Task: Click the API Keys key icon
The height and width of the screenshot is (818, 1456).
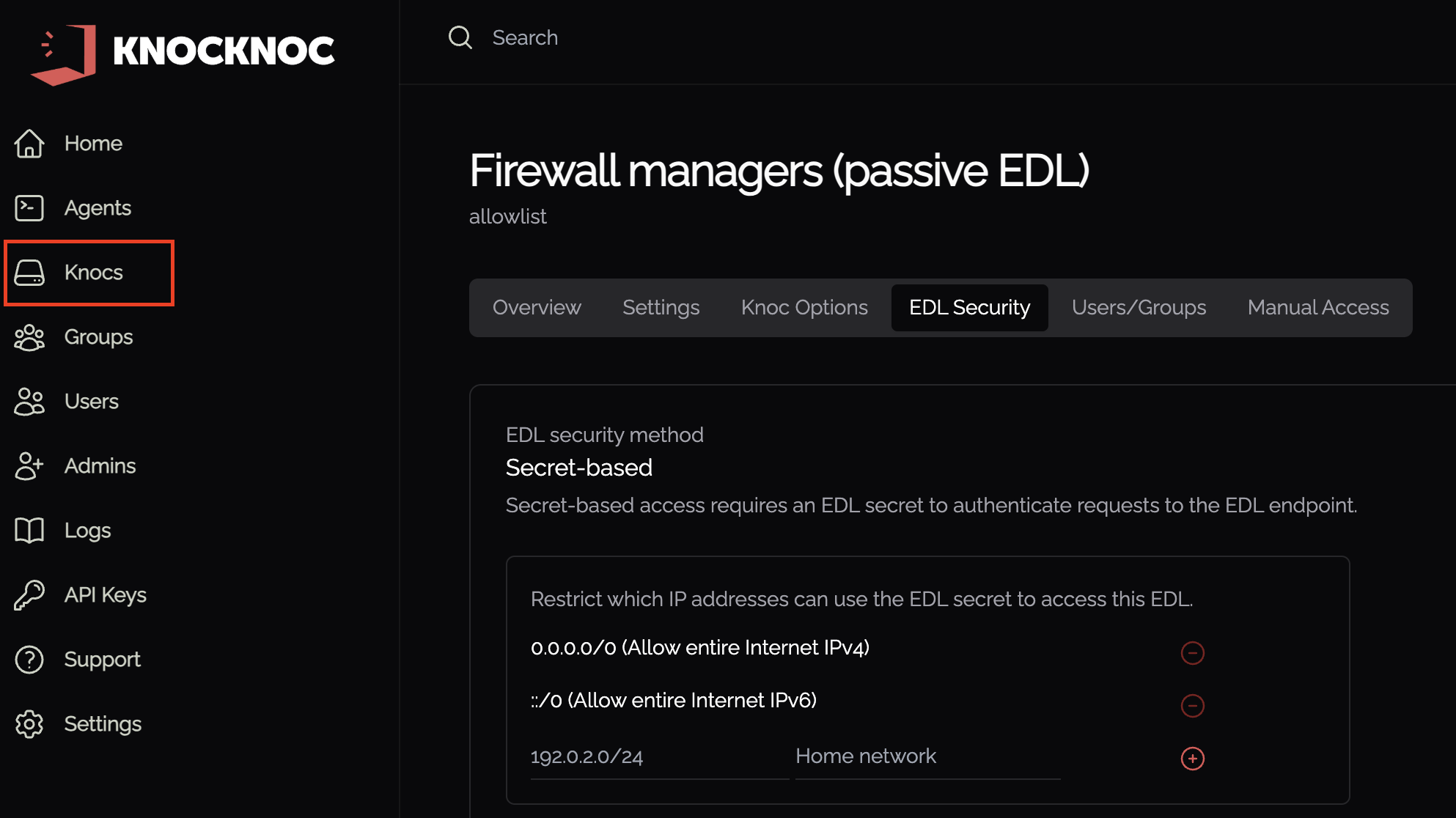Action: click(29, 595)
